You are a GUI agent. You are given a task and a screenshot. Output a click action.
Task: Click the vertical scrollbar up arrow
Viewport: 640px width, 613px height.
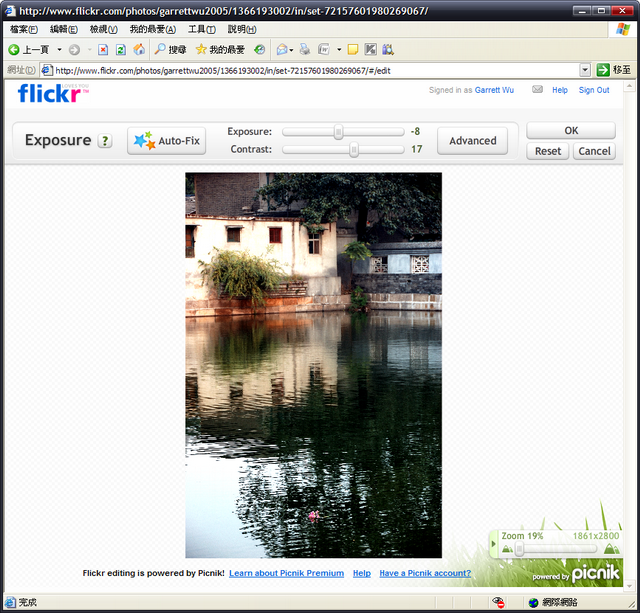click(629, 86)
